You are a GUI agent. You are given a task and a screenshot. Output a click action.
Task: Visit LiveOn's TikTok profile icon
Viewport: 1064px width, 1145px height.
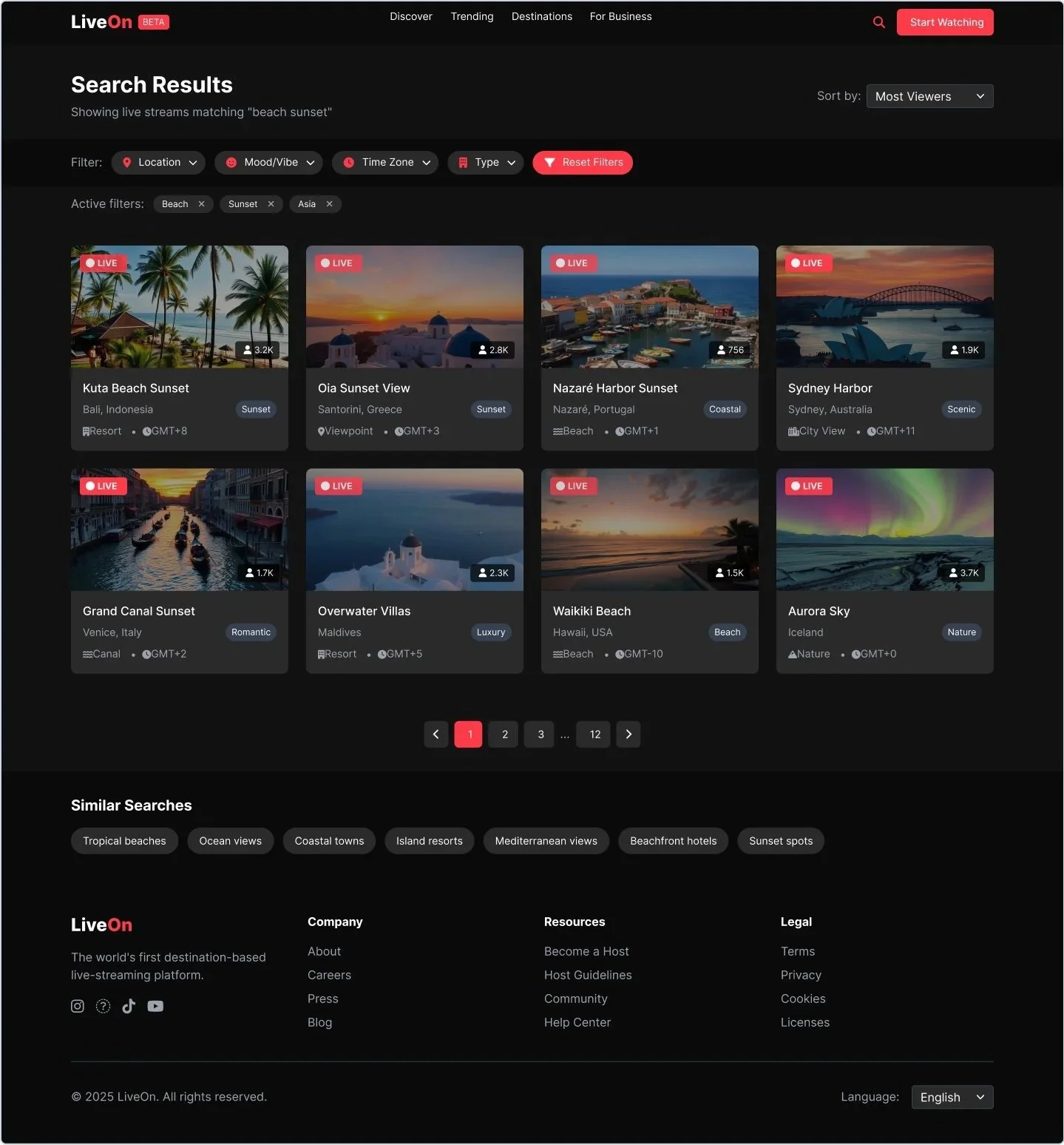129,1006
